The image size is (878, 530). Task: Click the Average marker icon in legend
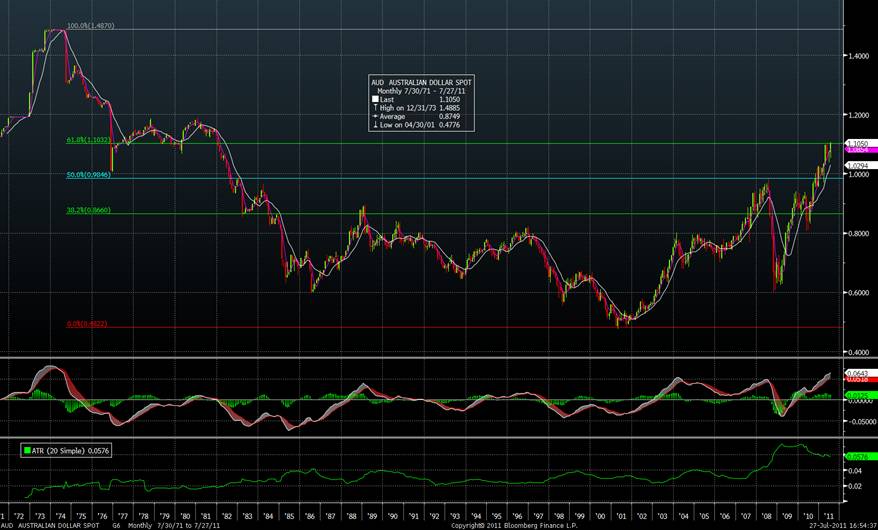pos(376,115)
